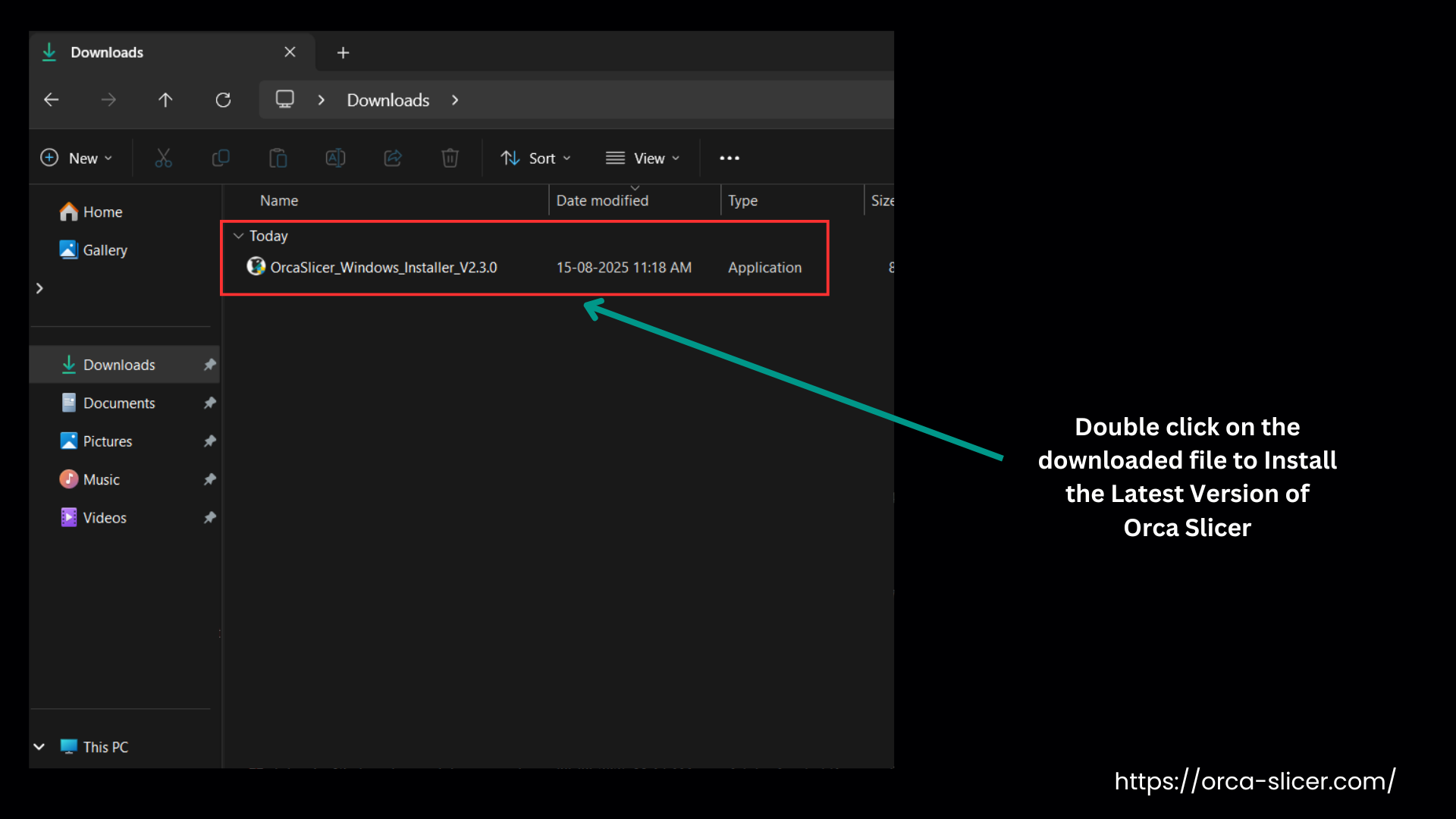The width and height of the screenshot is (1456, 819).
Task: Open Music in the sidebar
Action: click(x=89, y=479)
